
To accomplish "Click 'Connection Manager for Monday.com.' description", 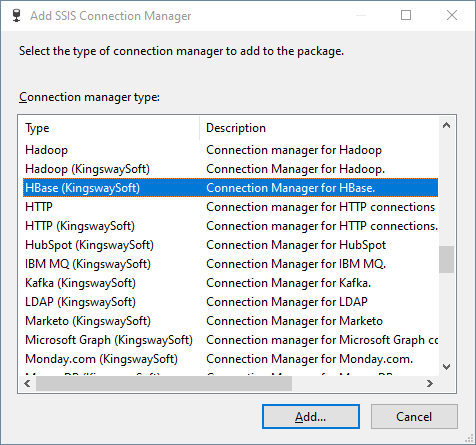I will [310, 359].
